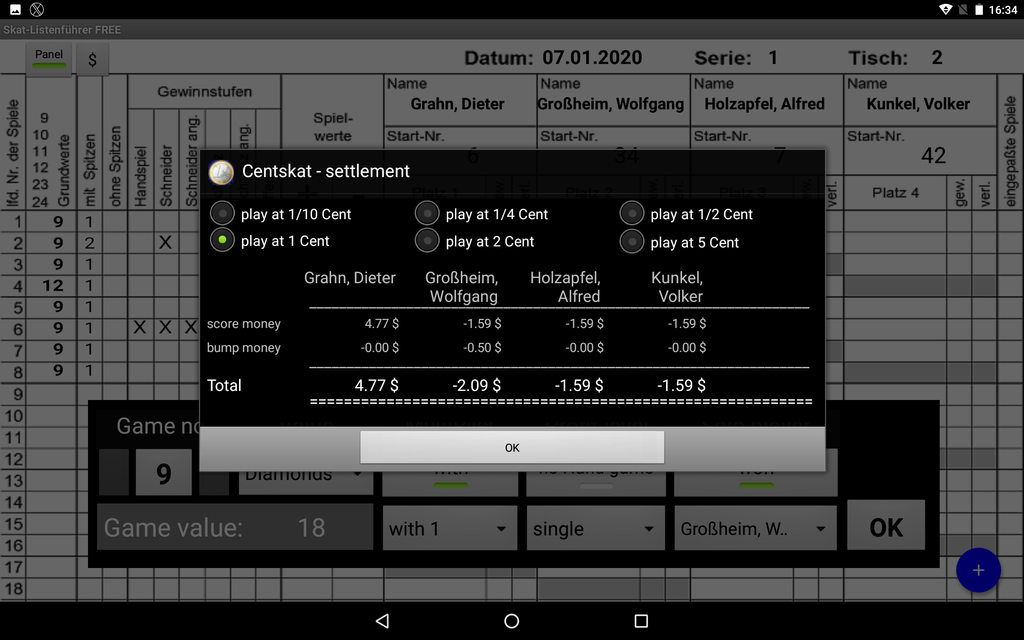Toggle the Panel button
The height and width of the screenshot is (640, 1024).
(x=49, y=58)
